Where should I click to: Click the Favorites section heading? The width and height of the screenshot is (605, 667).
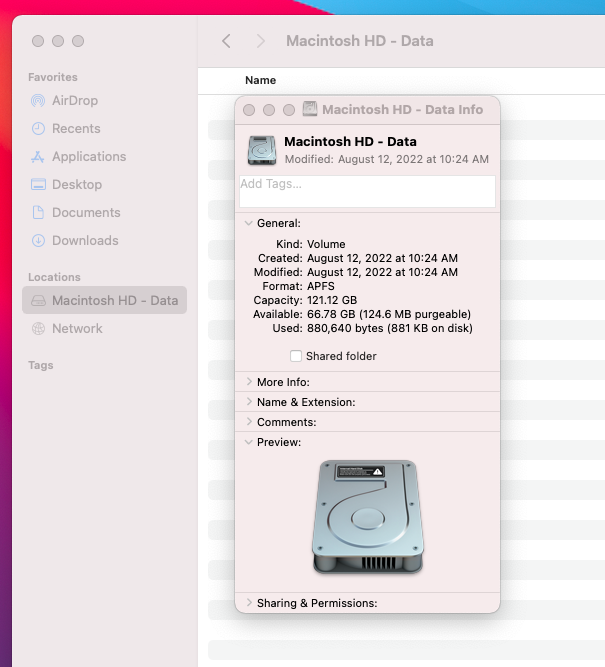(53, 77)
